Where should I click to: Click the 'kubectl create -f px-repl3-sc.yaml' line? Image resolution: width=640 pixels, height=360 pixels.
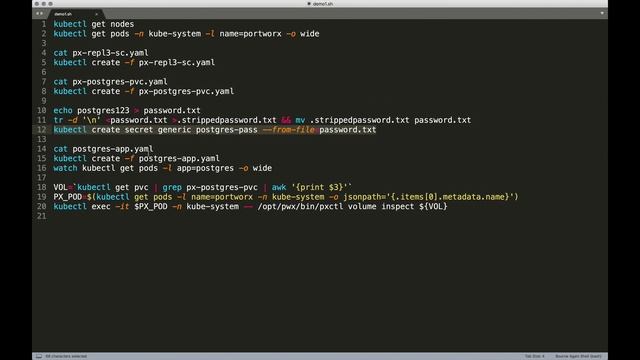(x=134, y=62)
